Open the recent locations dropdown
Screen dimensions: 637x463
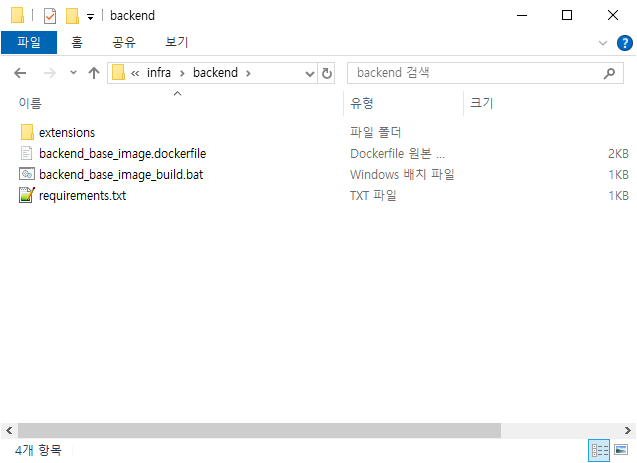73,73
